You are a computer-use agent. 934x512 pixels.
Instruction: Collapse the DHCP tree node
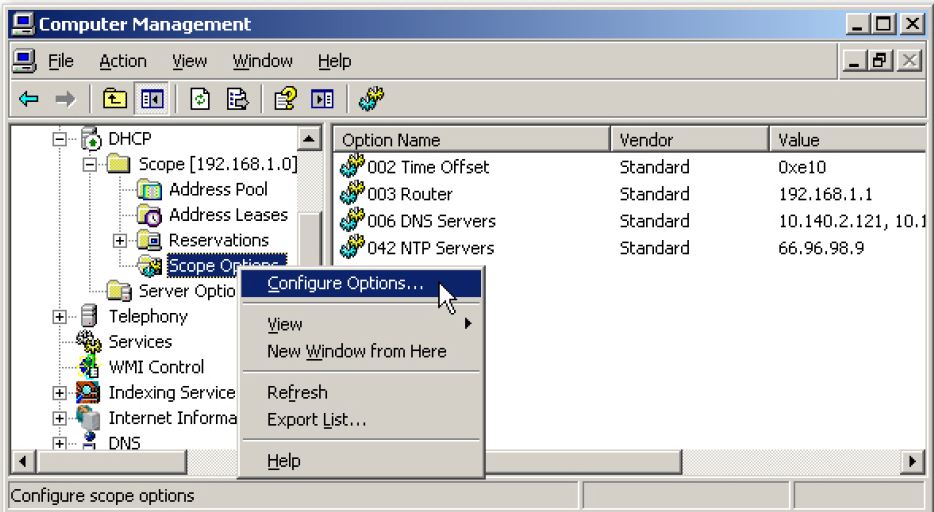(x=60, y=139)
